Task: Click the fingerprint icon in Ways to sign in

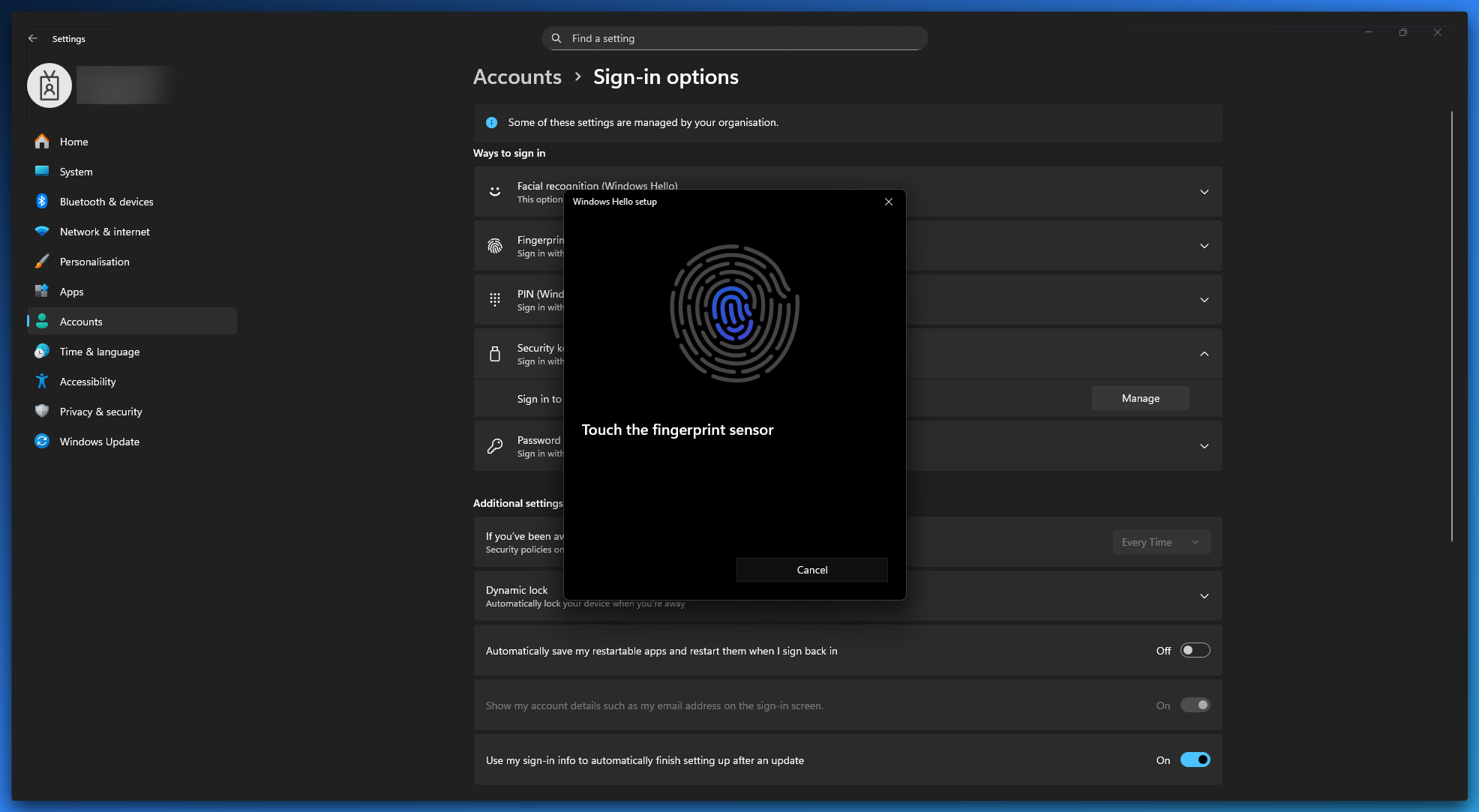Action: coord(495,246)
